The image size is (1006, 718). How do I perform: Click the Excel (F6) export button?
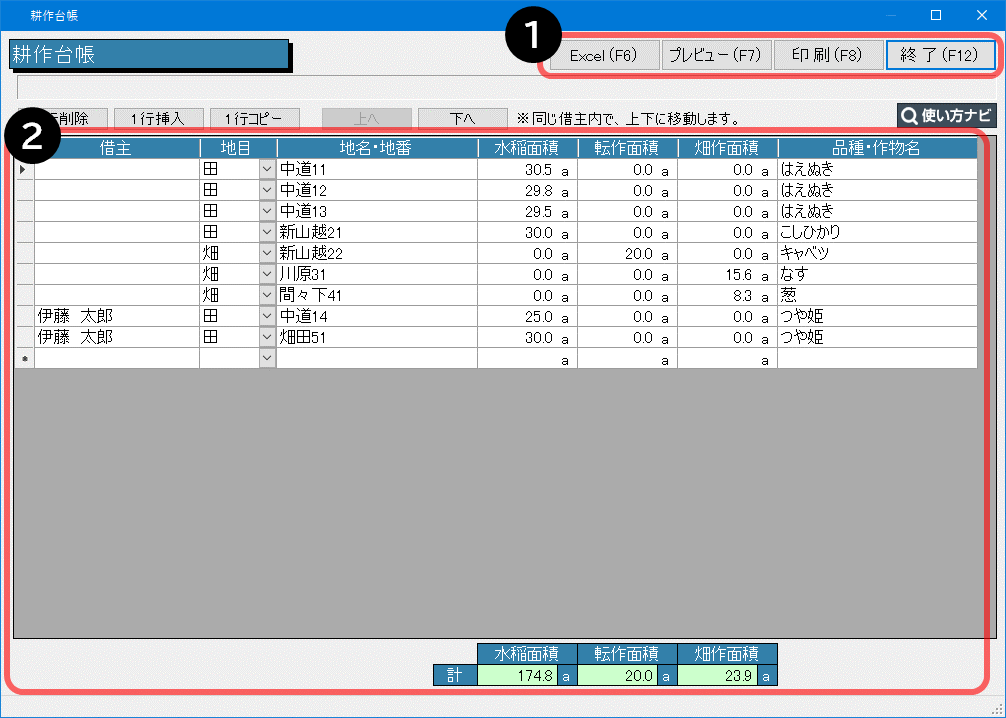click(x=603, y=55)
